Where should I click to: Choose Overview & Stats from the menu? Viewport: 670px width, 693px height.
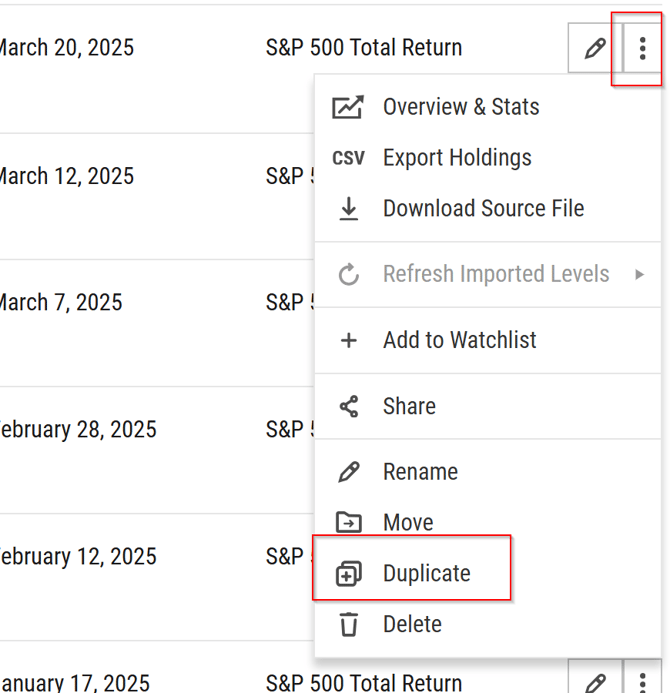click(488, 107)
